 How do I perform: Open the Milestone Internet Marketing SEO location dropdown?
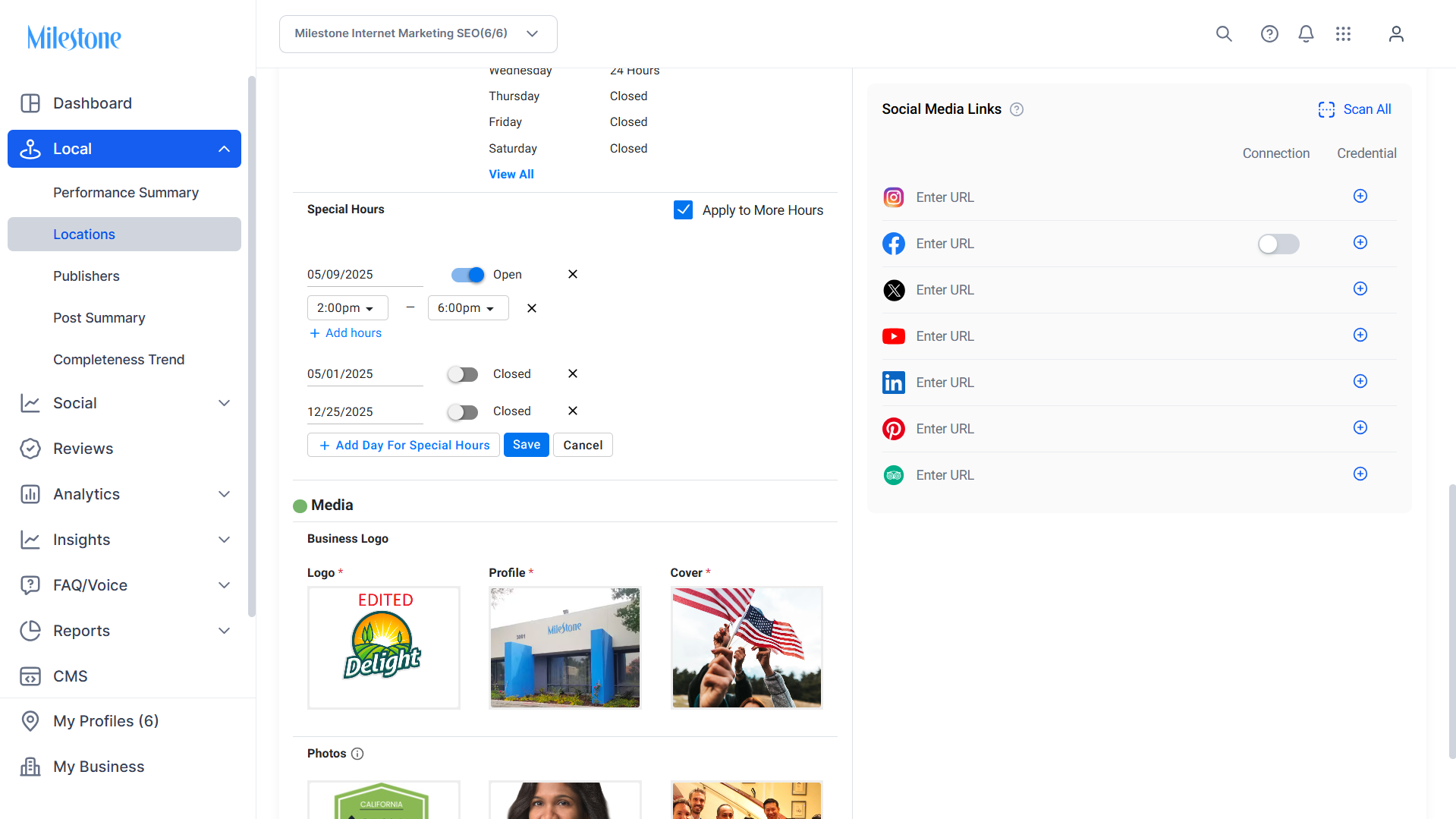[418, 34]
